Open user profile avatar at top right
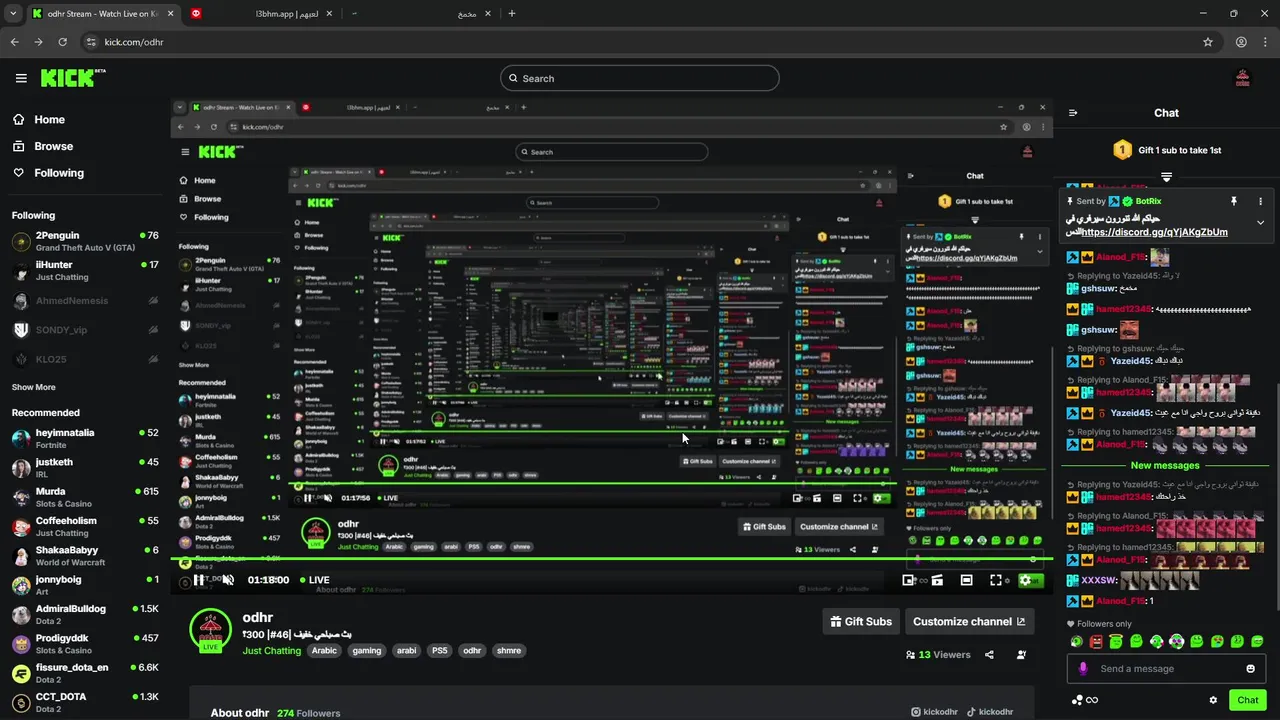The height and width of the screenshot is (720, 1280). click(1243, 78)
